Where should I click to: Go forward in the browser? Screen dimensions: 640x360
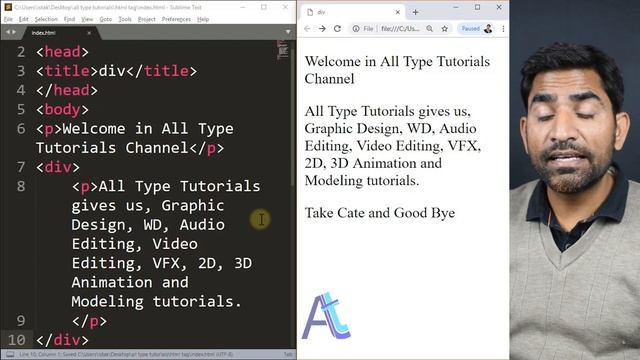(322, 29)
